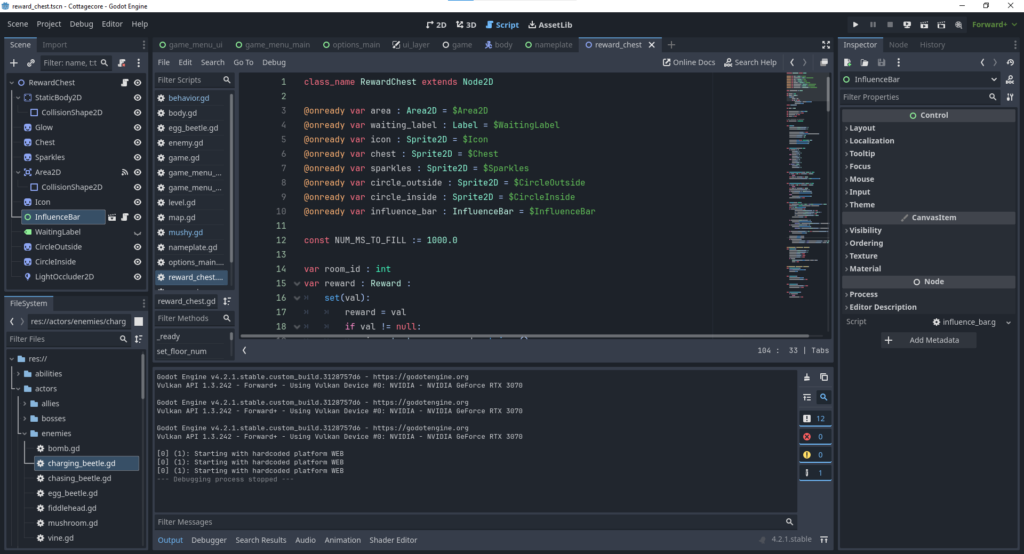Toggle visibility of the Sparkles node
Screen dimensions: 1024x554
click(x=138, y=157)
